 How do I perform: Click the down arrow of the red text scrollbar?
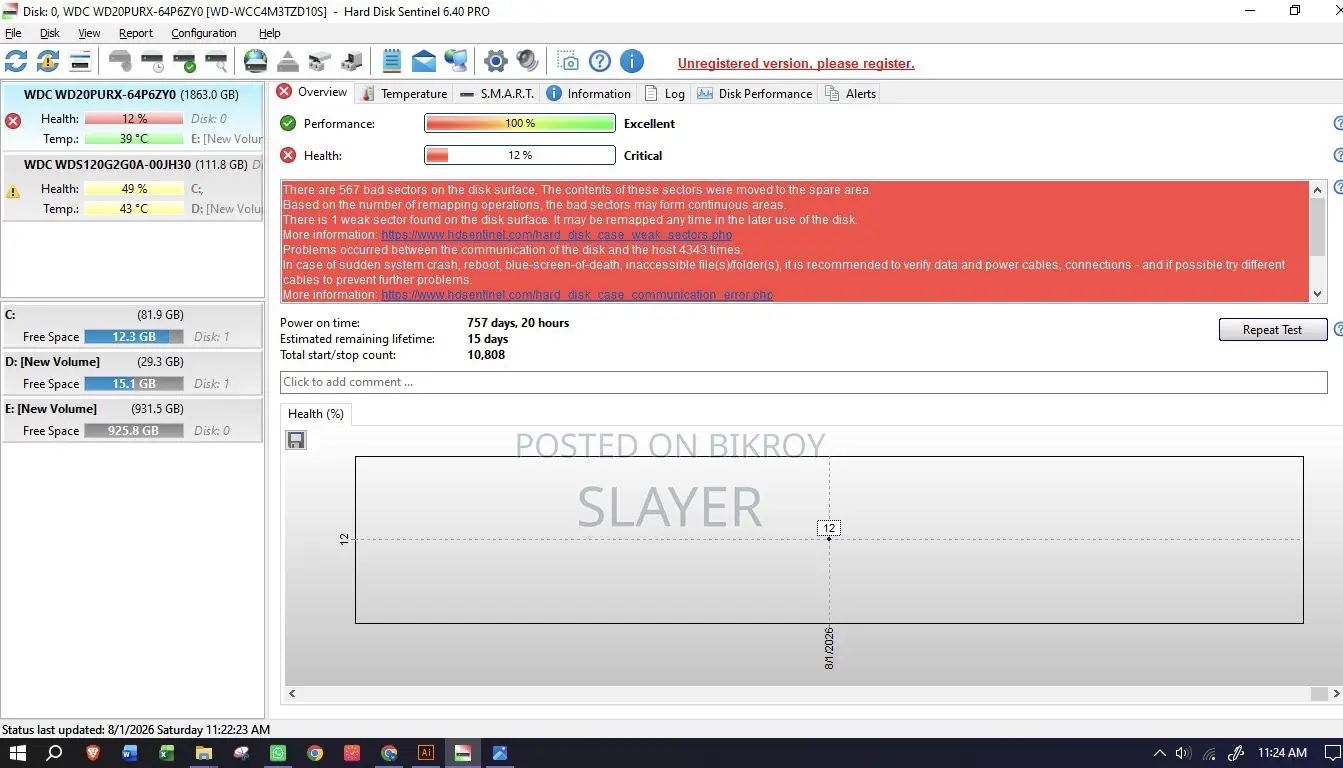(x=1317, y=294)
